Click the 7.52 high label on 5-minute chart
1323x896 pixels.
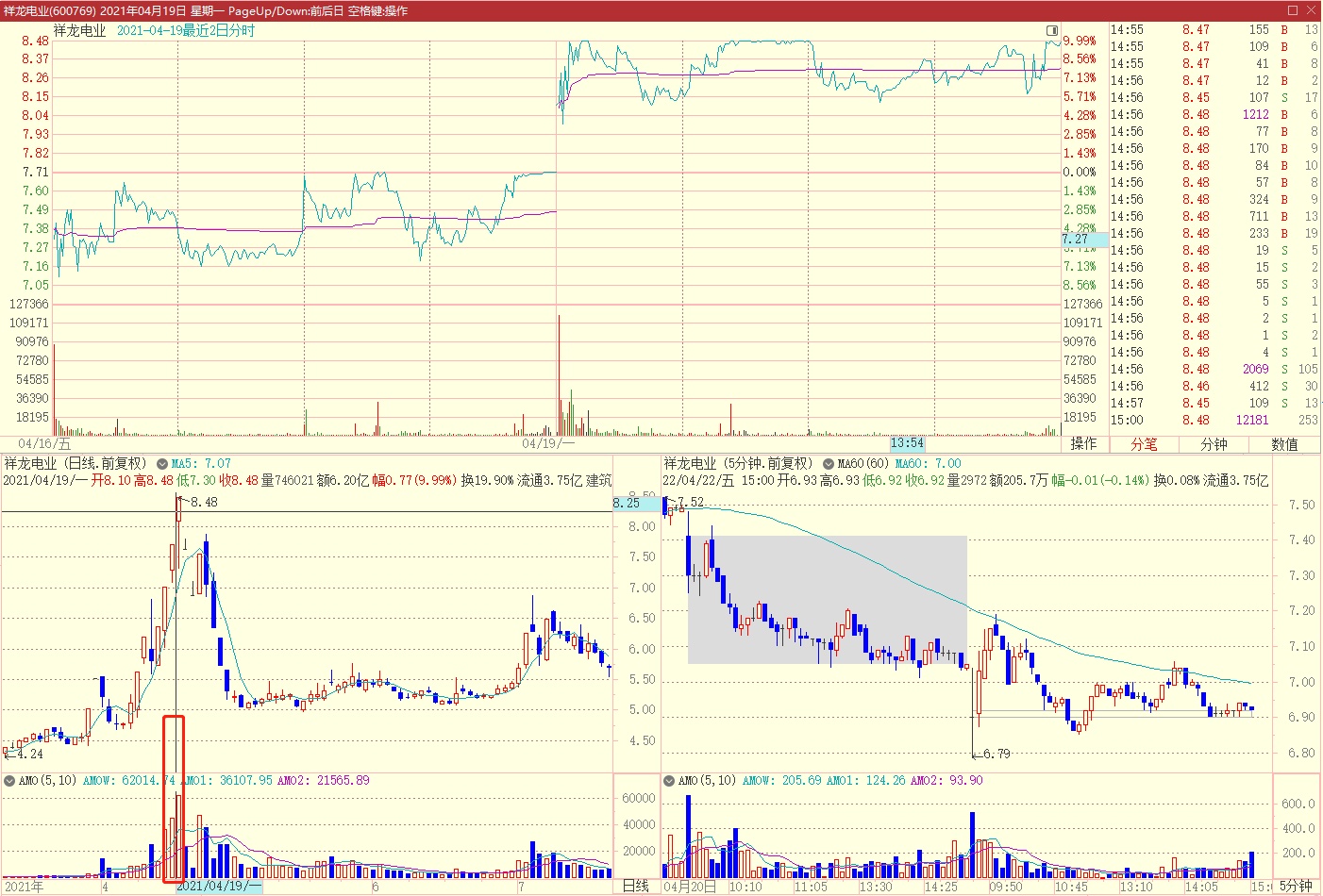pos(690,503)
